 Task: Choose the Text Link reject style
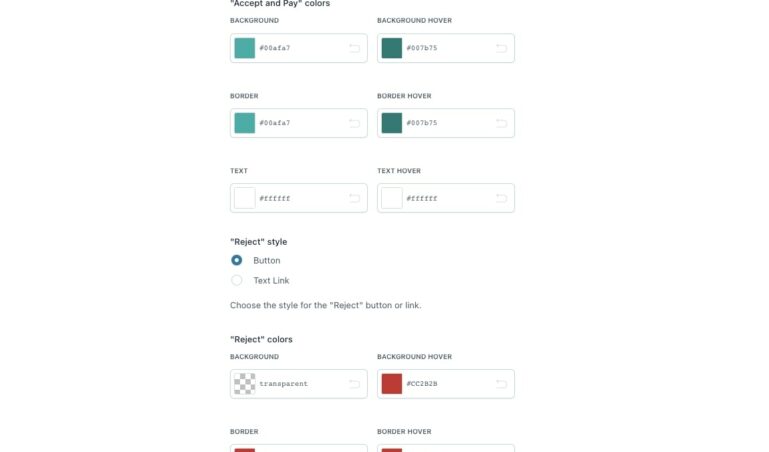click(x=237, y=280)
